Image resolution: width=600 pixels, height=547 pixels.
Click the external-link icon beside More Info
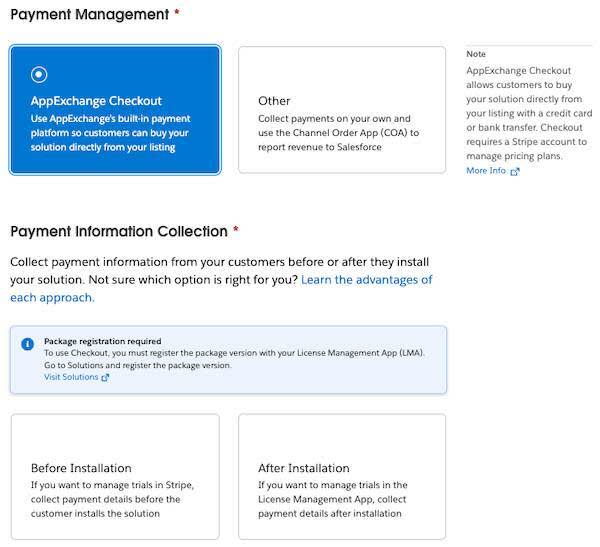click(x=515, y=171)
